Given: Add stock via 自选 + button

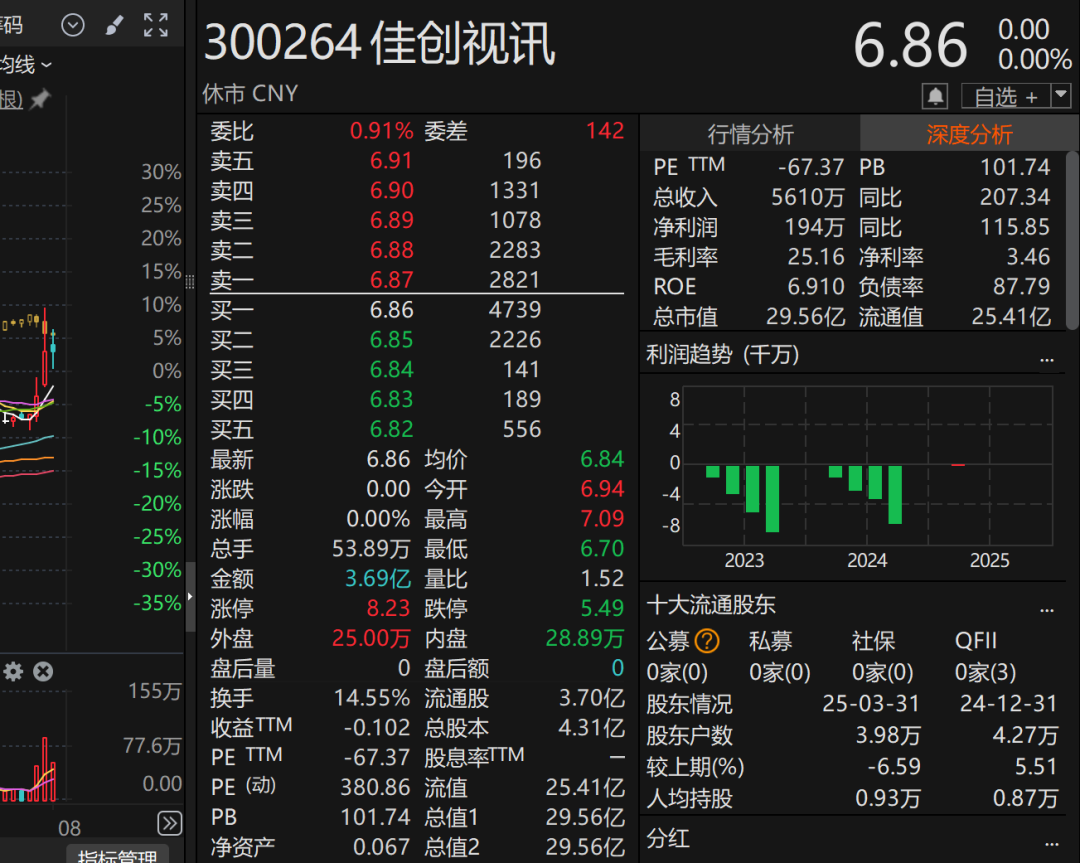Looking at the screenshot, I should (1004, 97).
